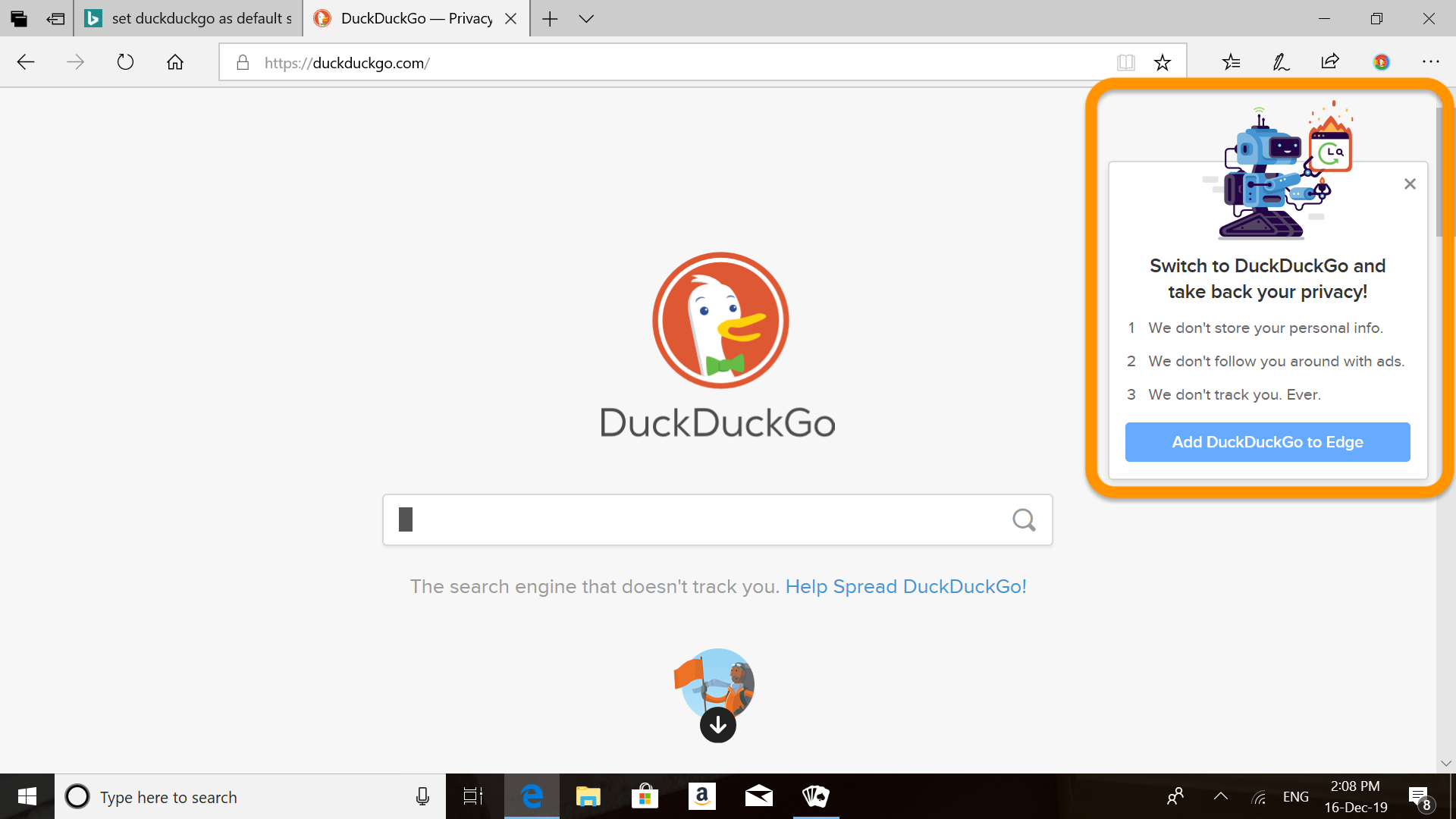Click the taskbar microphone icon

422,796
